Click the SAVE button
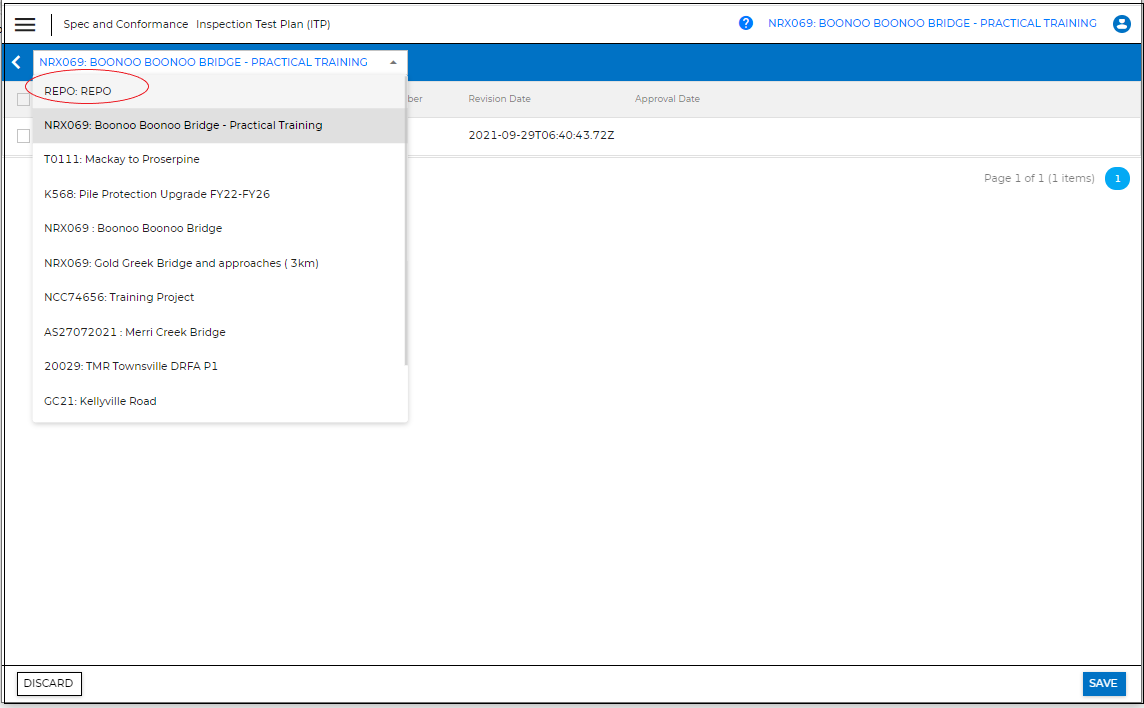 [x=1103, y=684]
